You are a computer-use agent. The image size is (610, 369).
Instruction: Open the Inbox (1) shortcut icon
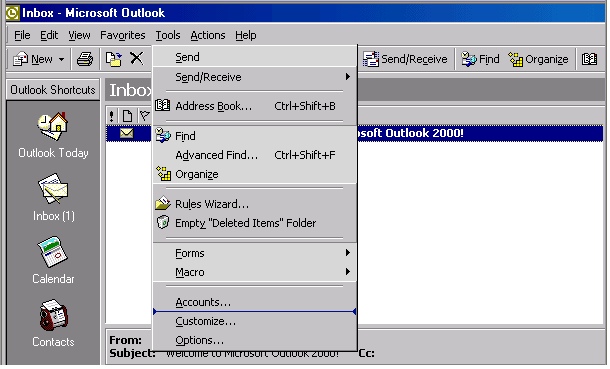click(x=53, y=189)
